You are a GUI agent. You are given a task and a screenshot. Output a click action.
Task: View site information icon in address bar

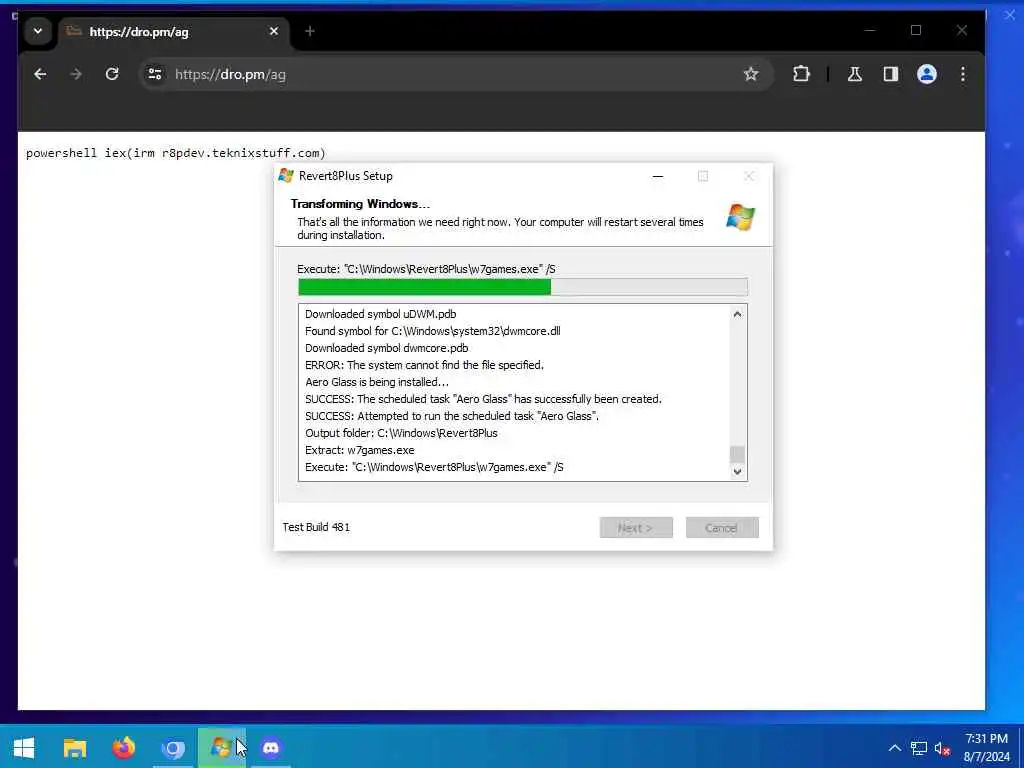(x=155, y=74)
